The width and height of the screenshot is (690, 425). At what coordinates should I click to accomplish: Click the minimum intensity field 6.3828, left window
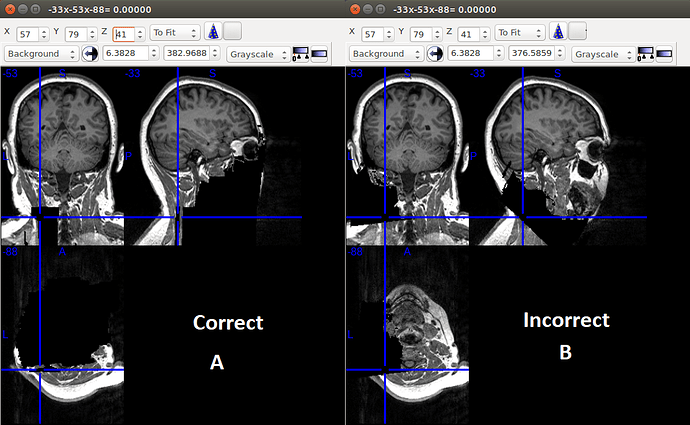[126, 53]
